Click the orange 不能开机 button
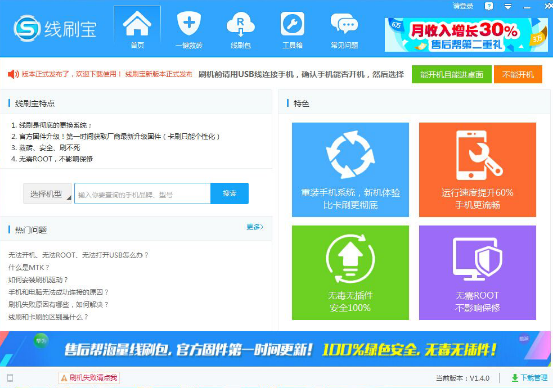The width and height of the screenshot is (554, 389). point(518,74)
